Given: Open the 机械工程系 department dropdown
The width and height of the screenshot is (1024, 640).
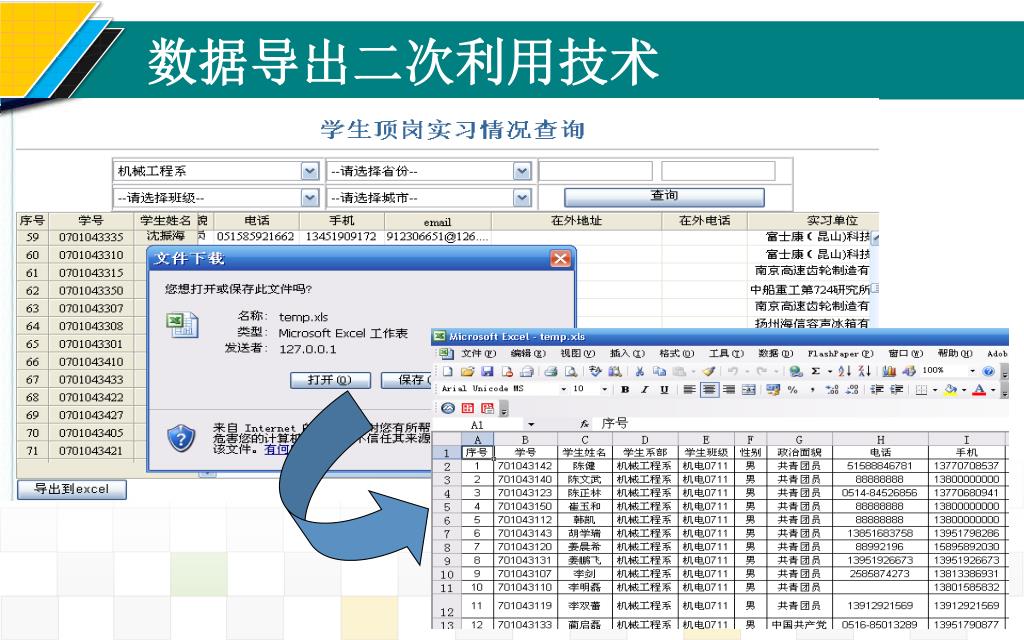Looking at the screenshot, I should [x=310, y=171].
